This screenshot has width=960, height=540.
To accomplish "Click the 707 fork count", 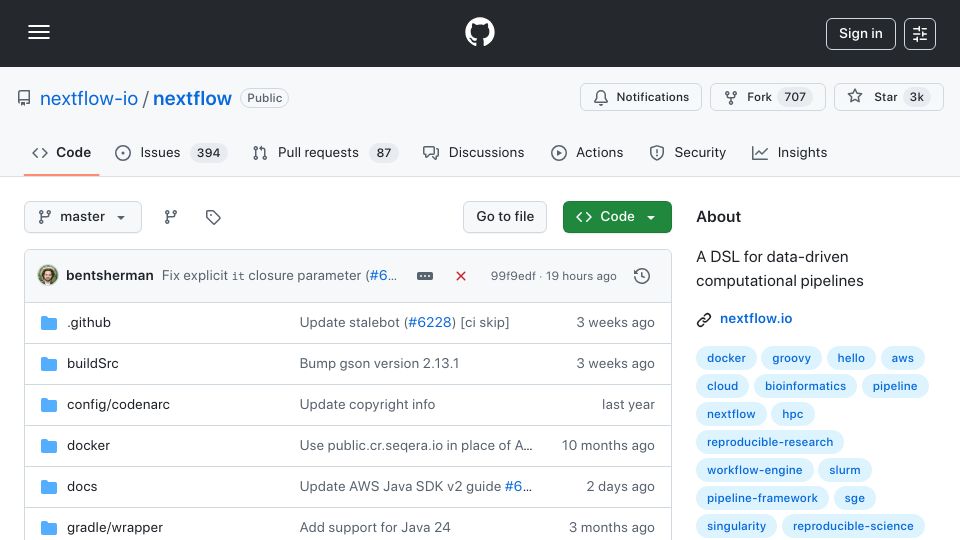I will (795, 97).
